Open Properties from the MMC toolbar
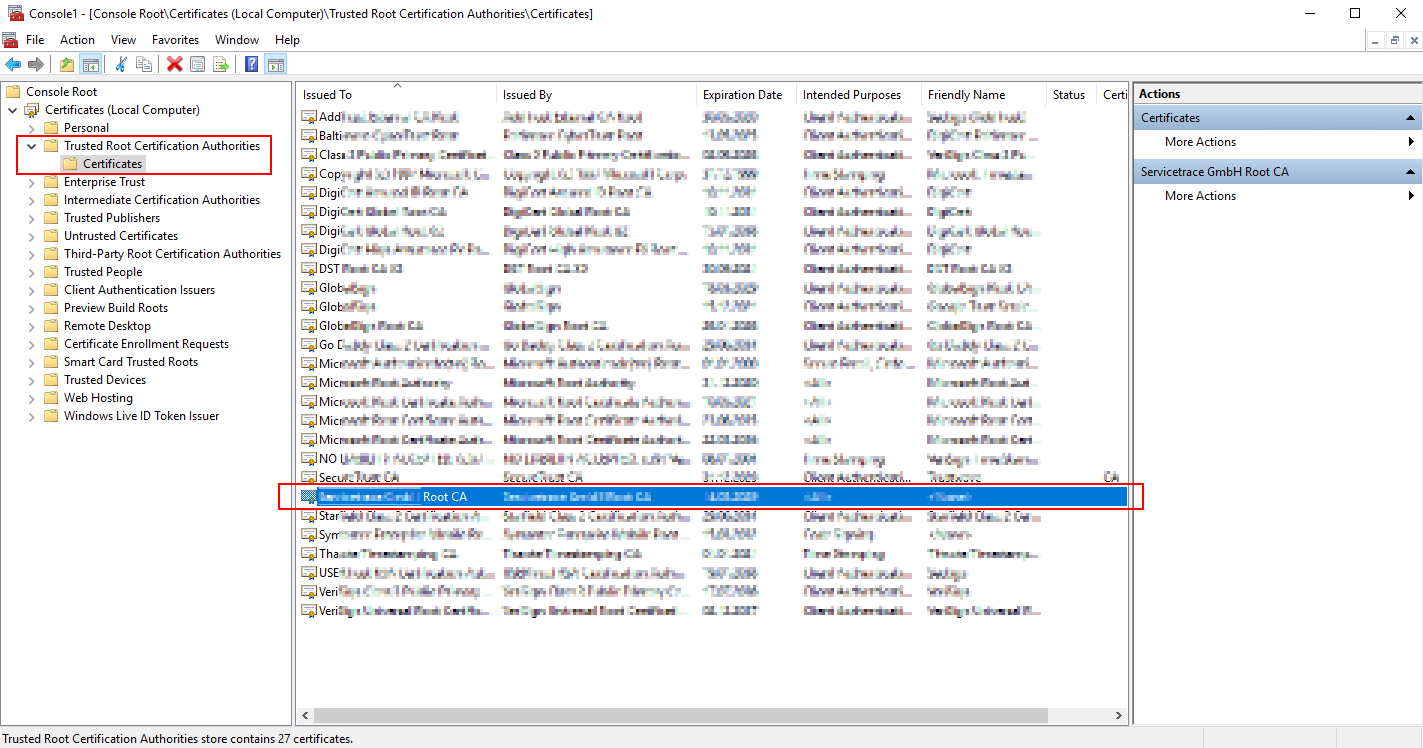 pos(197,63)
